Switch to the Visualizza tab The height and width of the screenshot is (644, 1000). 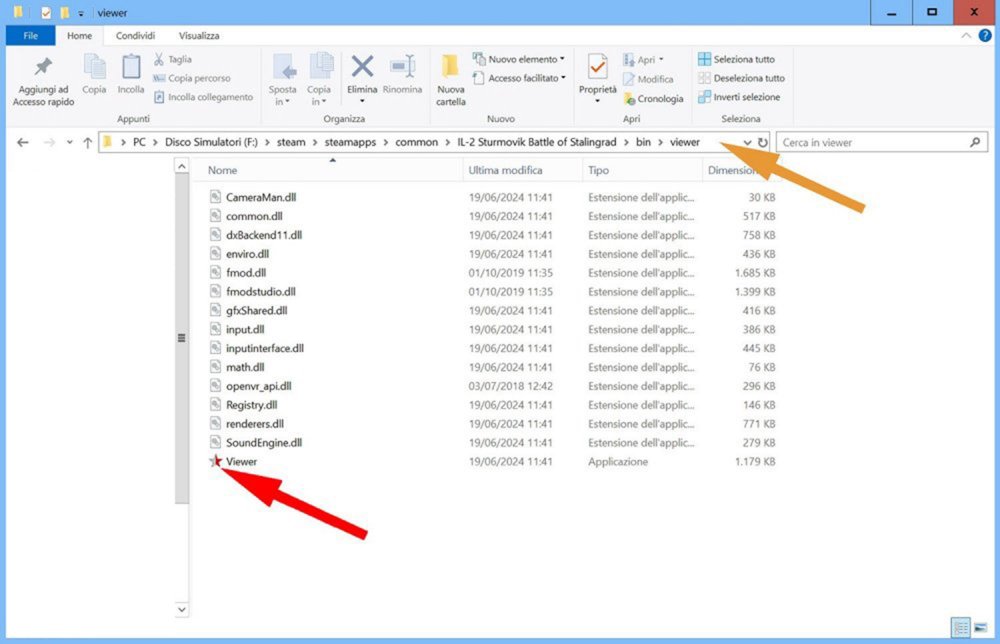click(x=199, y=36)
